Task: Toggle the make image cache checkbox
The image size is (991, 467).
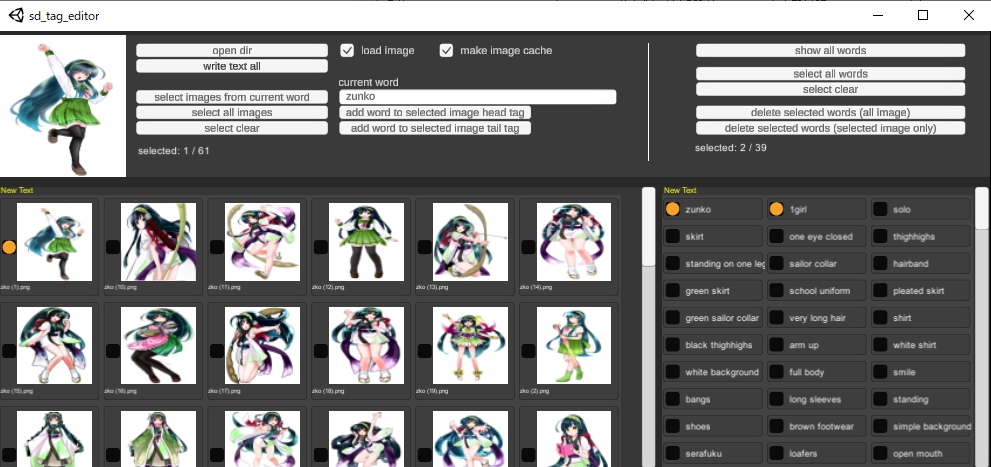Action: 446,51
